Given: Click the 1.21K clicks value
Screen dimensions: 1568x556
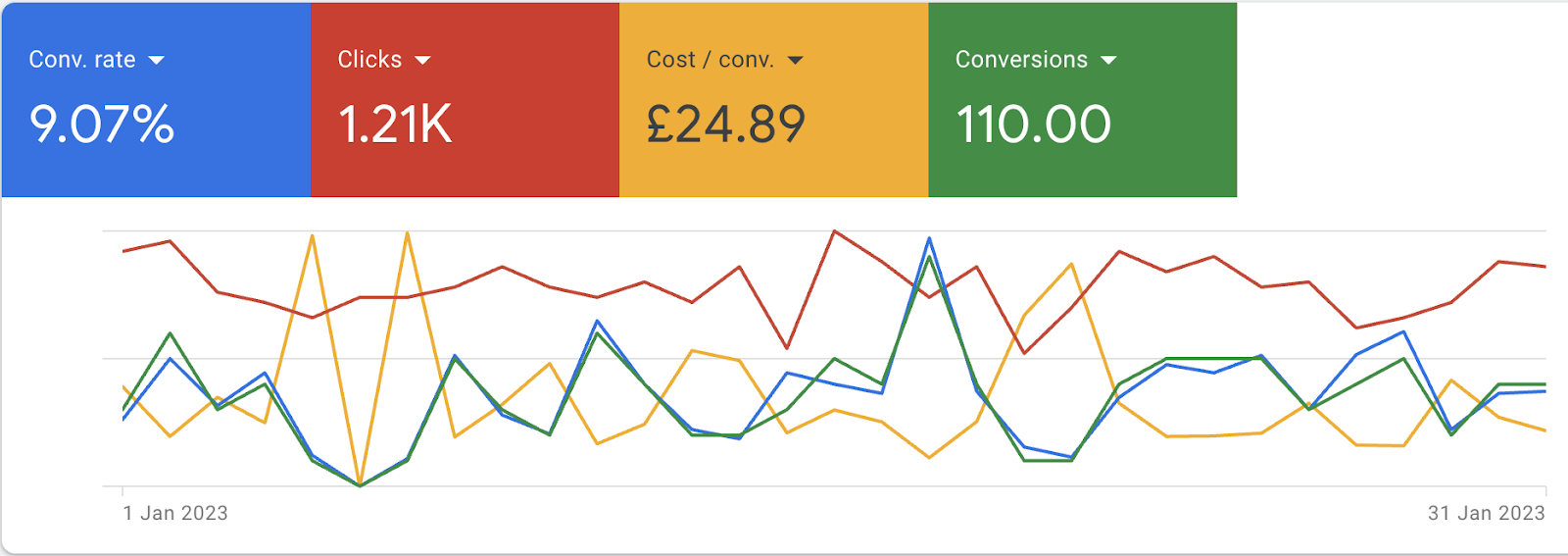Looking at the screenshot, I should (x=395, y=125).
